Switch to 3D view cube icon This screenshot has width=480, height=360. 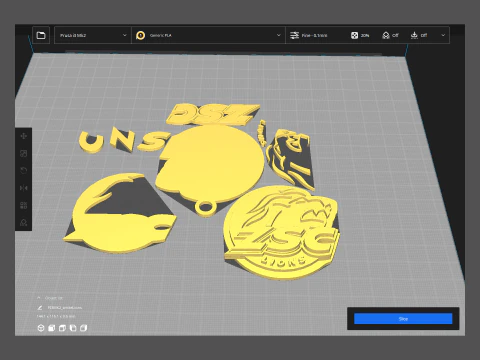[x=41, y=328]
